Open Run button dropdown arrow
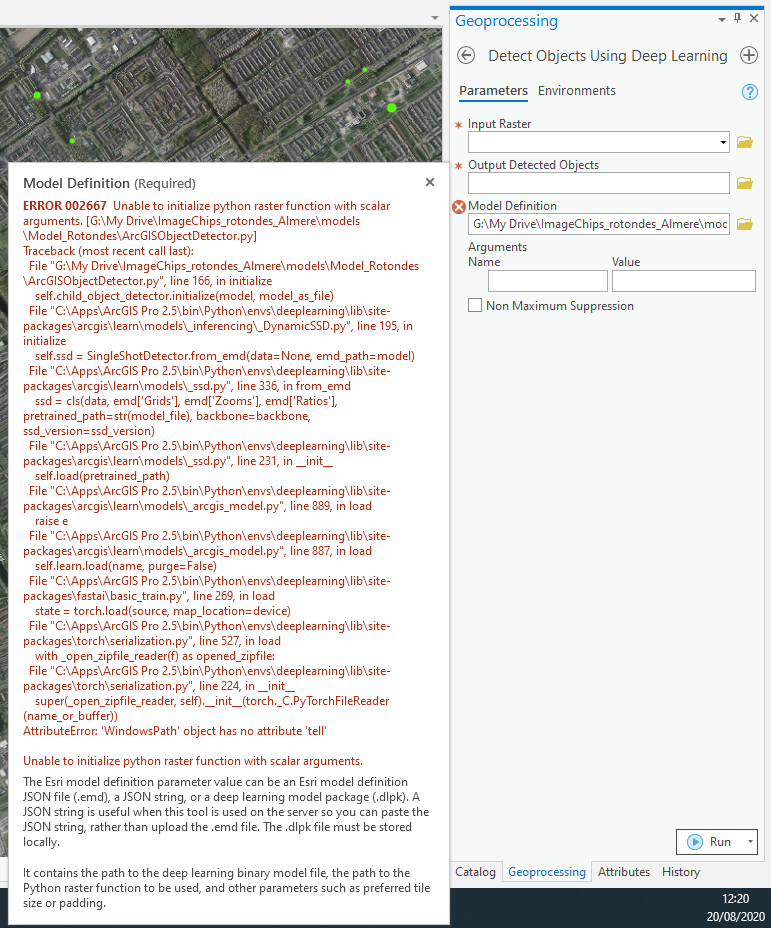This screenshot has width=771, height=928. tap(750, 842)
